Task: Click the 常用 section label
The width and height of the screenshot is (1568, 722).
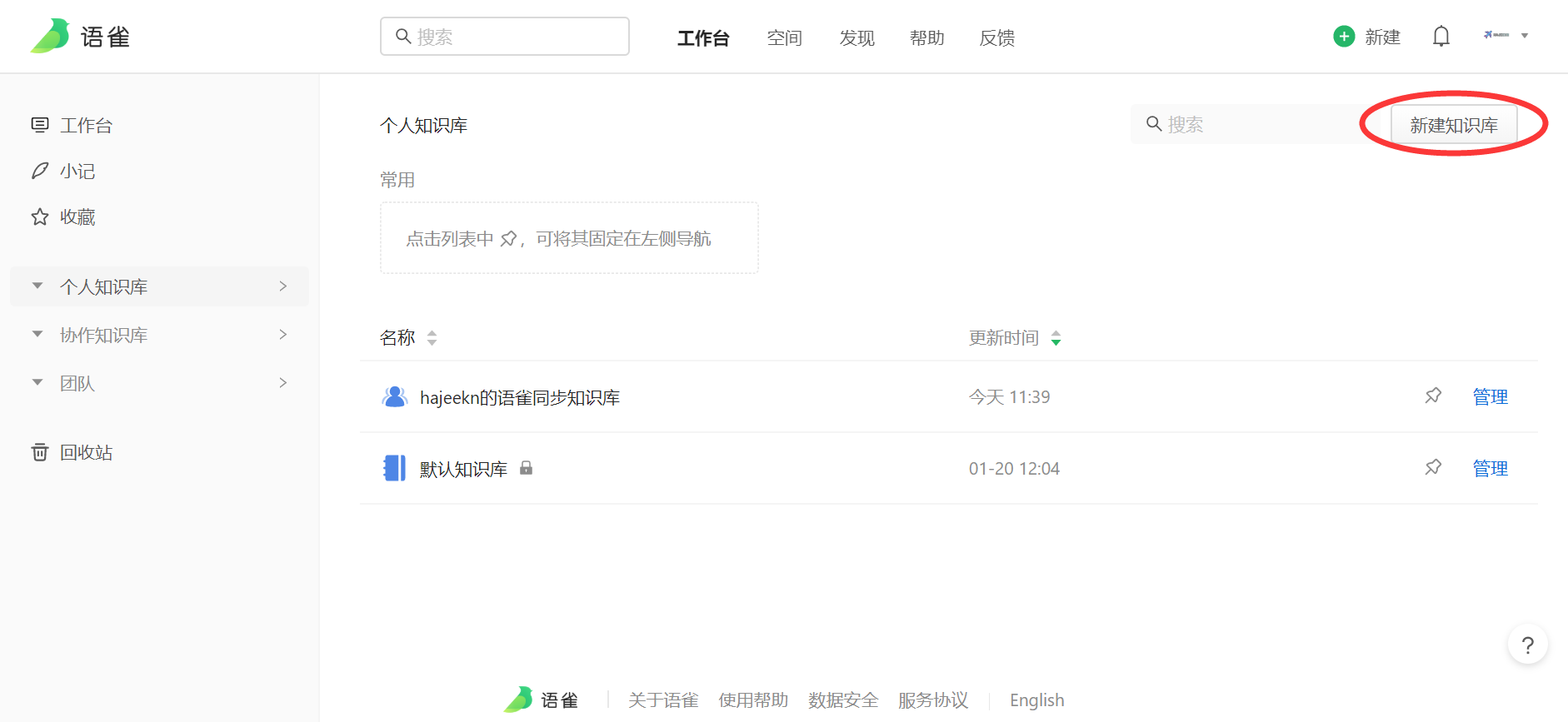Action: (x=397, y=180)
